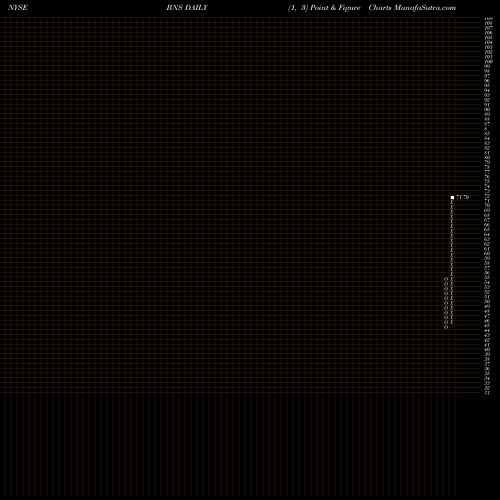Click the BNS DAILY chart title

[187, 8]
